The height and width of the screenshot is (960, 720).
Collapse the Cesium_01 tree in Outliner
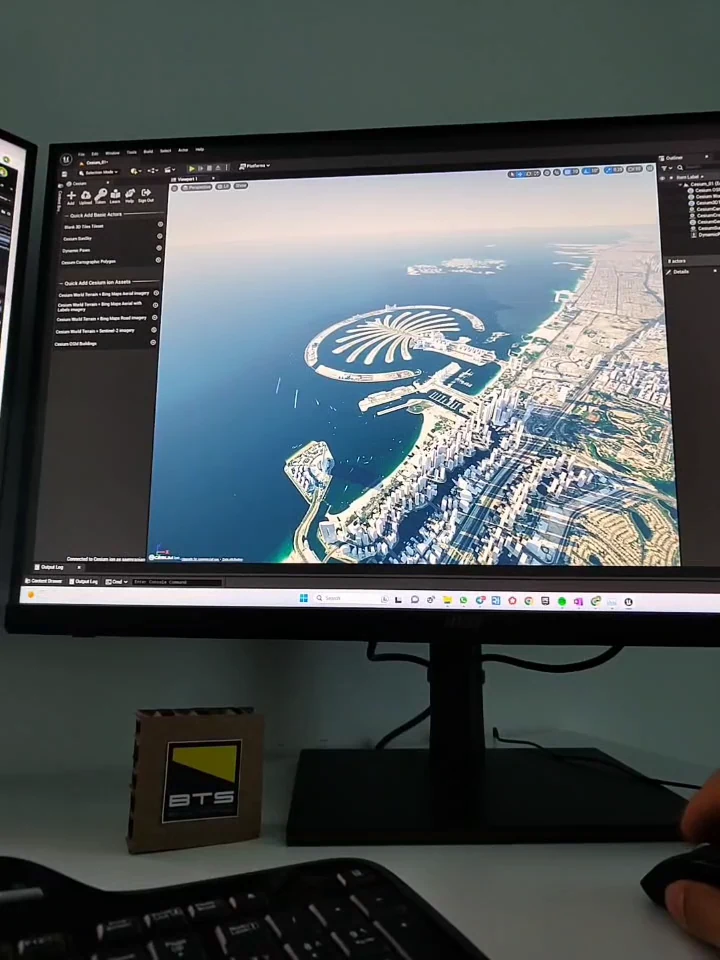click(680, 184)
